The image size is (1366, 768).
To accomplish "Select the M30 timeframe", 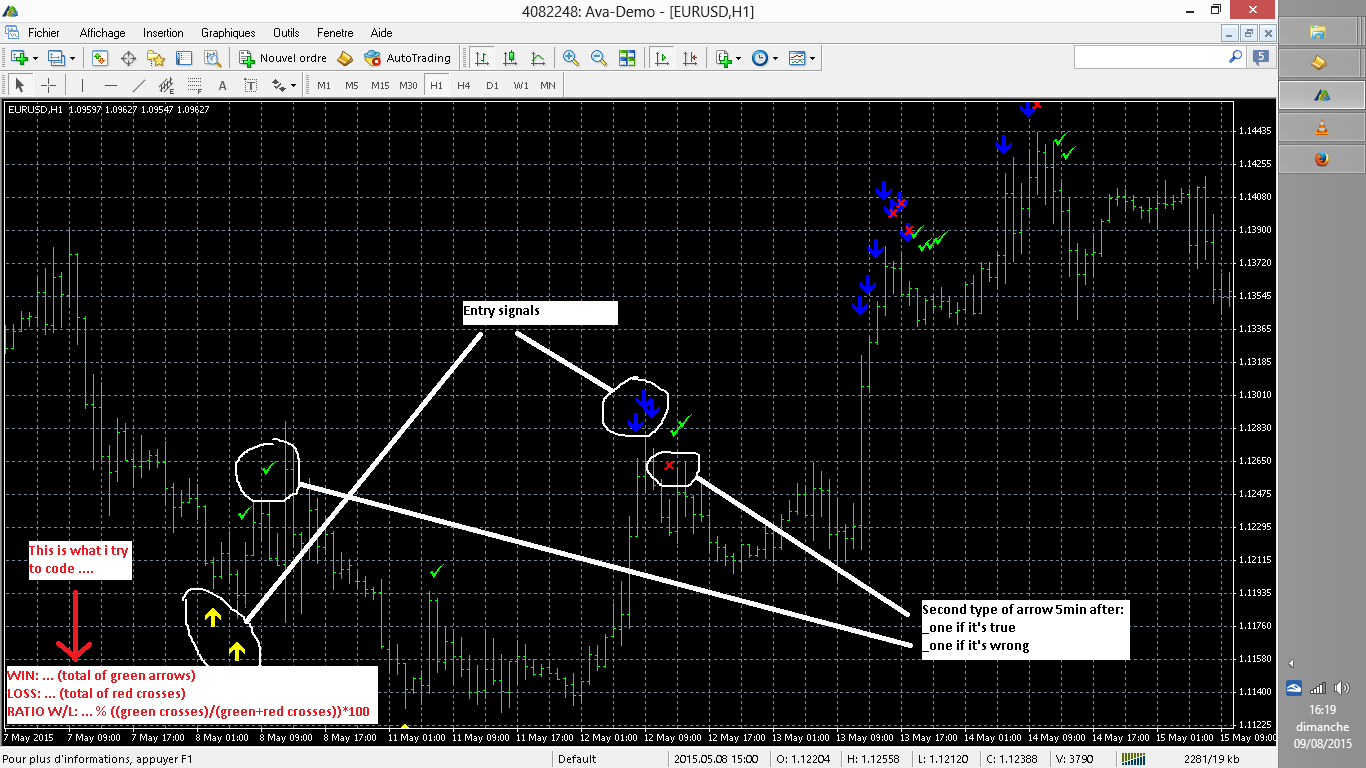I will click(408, 85).
